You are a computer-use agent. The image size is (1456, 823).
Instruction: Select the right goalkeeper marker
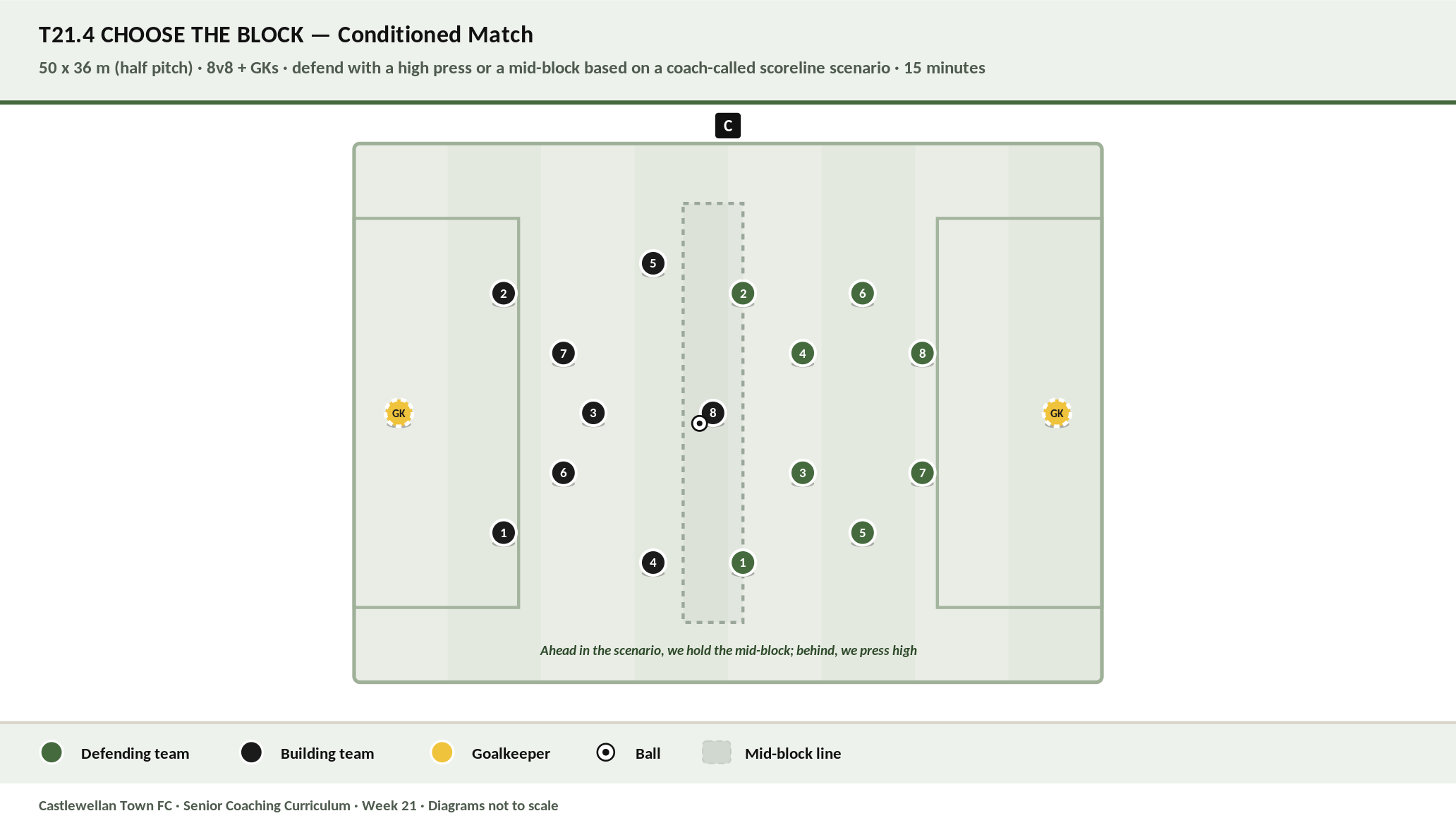coord(1057,413)
